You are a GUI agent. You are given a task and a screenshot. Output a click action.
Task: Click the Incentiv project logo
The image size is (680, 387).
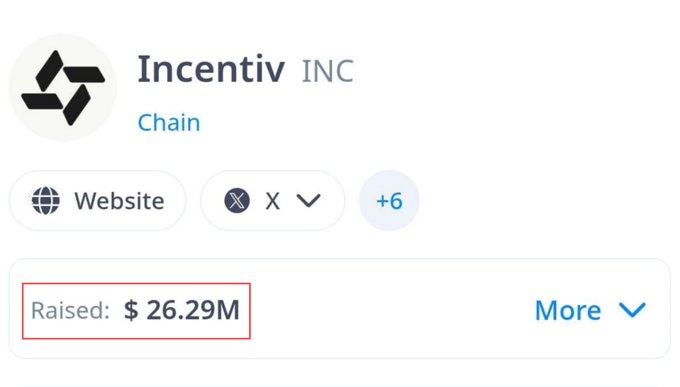click(63, 87)
